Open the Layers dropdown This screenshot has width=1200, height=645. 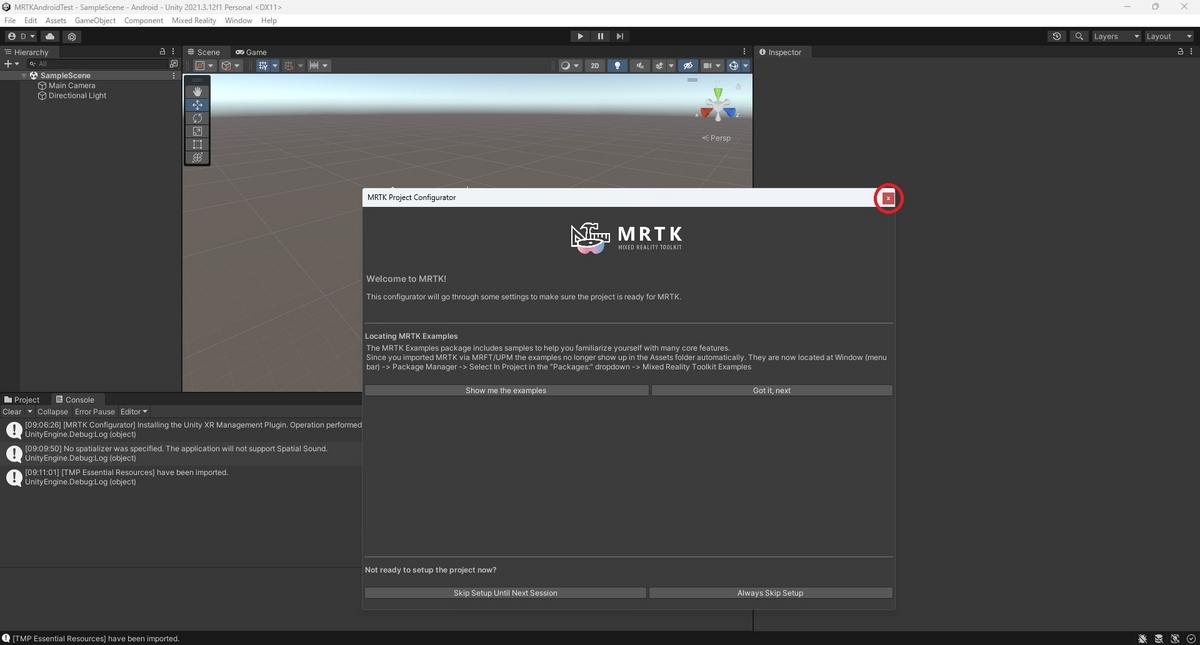(x=1116, y=36)
